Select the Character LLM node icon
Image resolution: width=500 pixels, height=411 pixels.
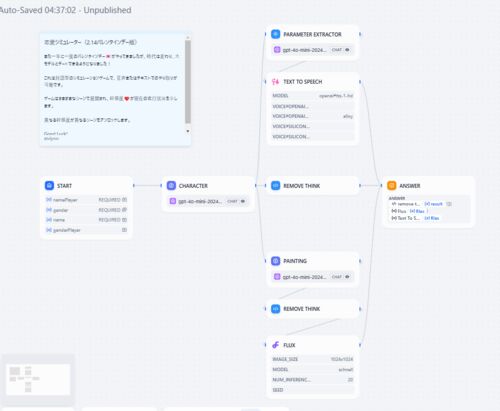[x=171, y=186]
